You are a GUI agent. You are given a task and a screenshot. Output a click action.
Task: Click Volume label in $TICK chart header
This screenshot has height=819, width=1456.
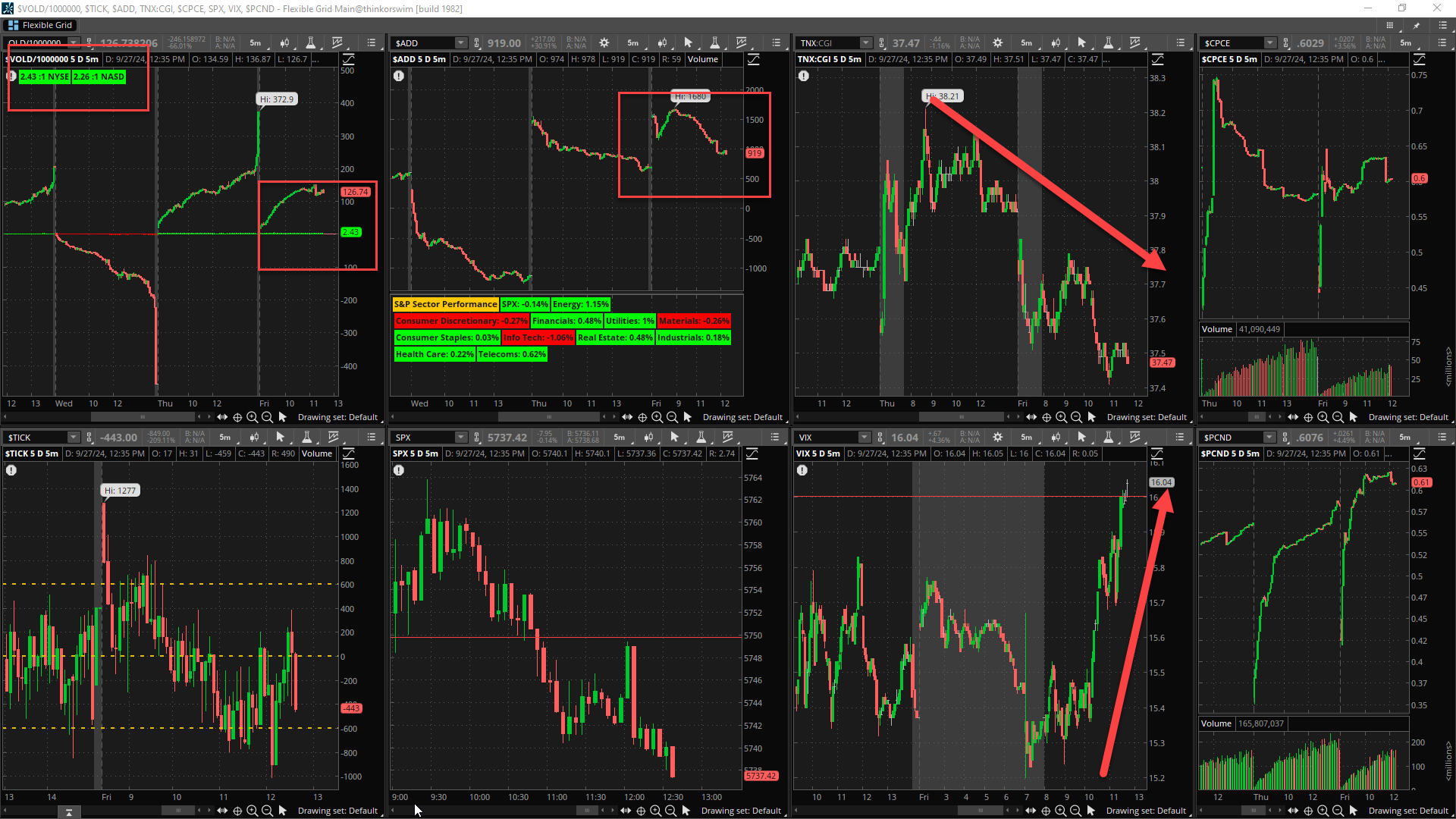(x=317, y=453)
